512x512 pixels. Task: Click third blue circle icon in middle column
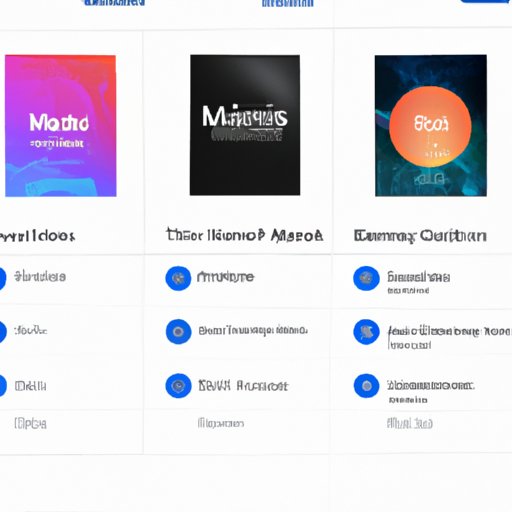pyautogui.click(x=179, y=386)
